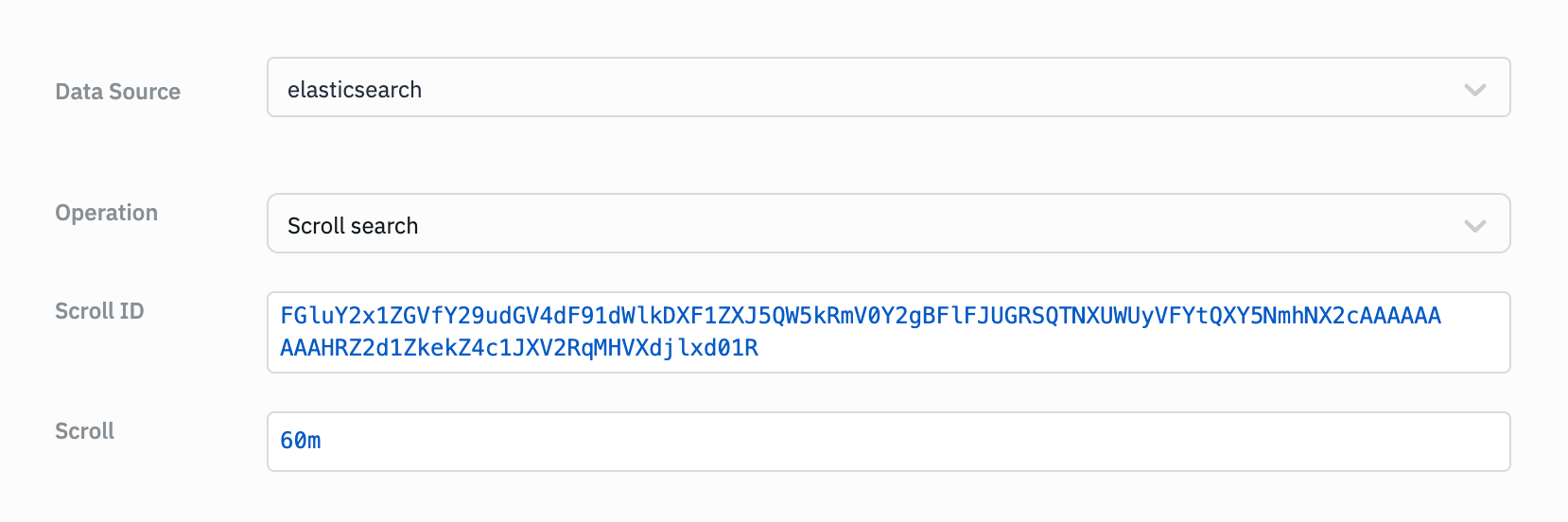Place cursor at end of Scroll ID text
The width and height of the screenshot is (1568, 522).
pos(760,348)
